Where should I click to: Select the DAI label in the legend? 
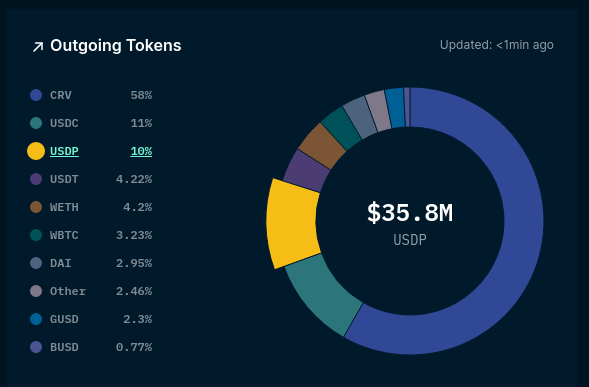pos(61,263)
